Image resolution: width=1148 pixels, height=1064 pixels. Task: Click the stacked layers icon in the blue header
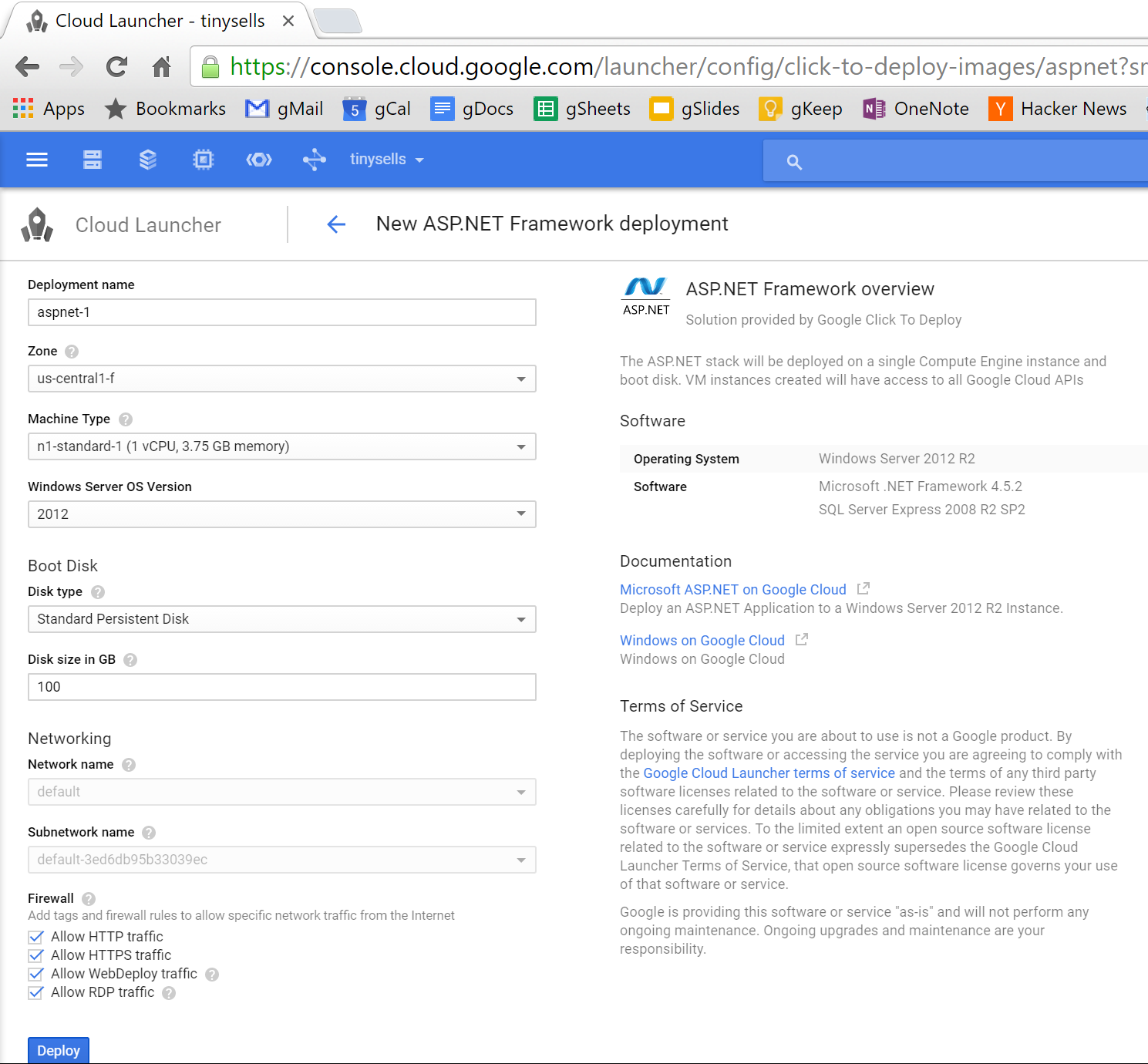click(148, 160)
